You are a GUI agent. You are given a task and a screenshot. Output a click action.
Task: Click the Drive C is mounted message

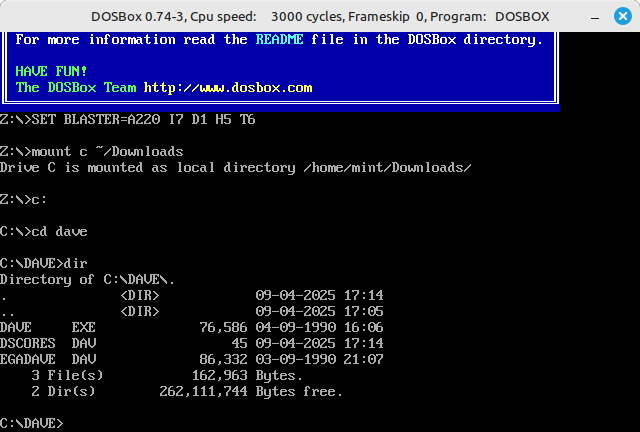tap(235, 168)
